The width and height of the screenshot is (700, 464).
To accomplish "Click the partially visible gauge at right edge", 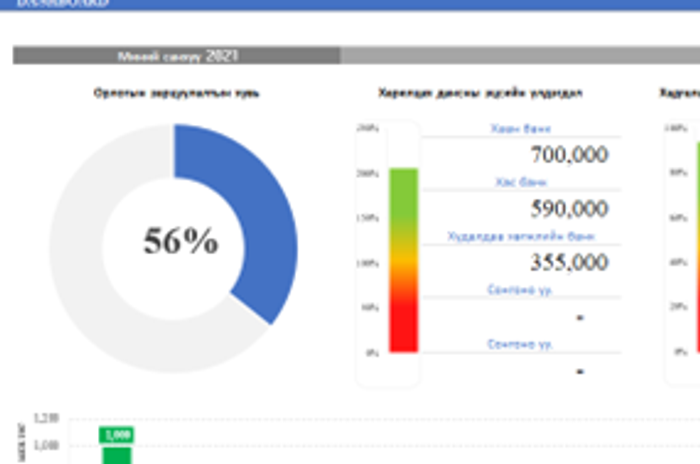I will click(692, 250).
